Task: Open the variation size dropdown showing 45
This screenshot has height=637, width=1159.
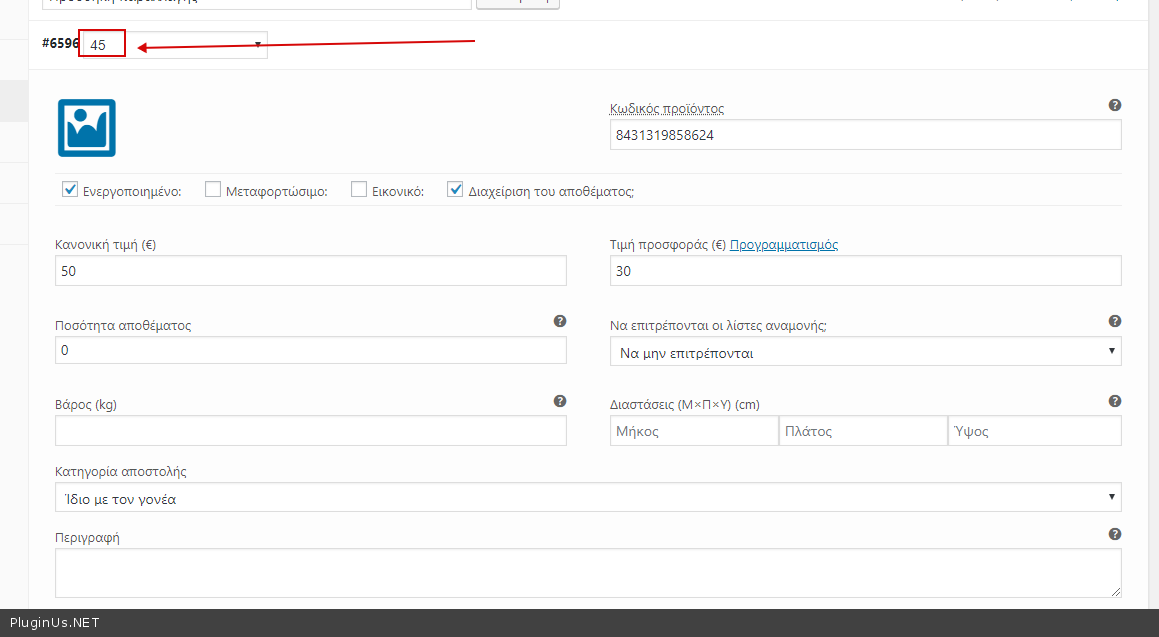Action: click(175, 44)
